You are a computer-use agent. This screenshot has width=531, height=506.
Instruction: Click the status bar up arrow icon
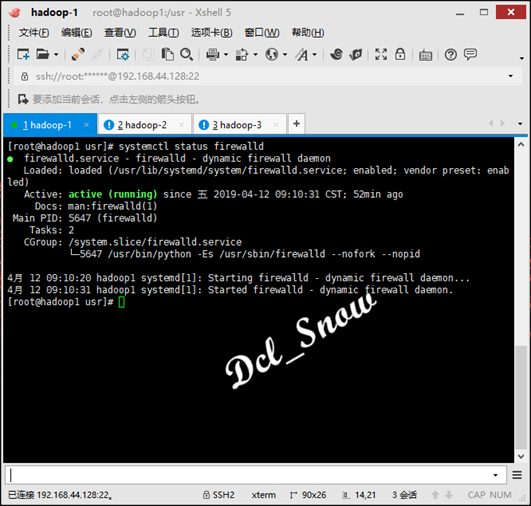pyautogui.click(x=435, y=495)
